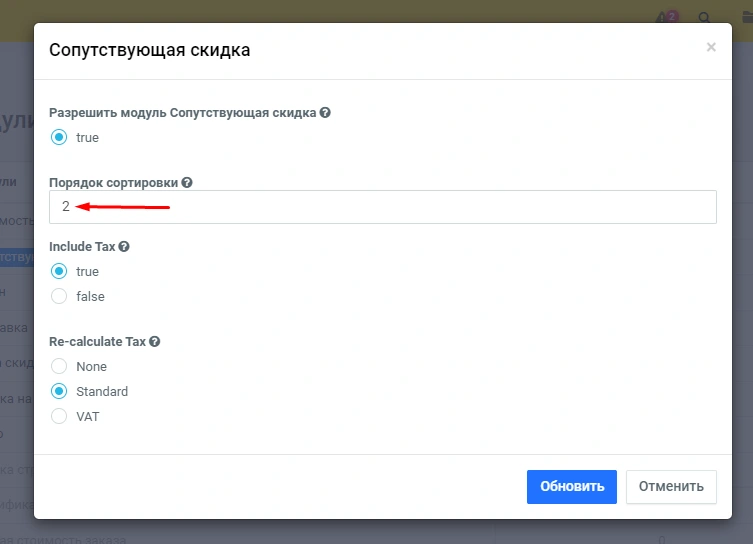Viewport: 753px width, 544px height.
Task: Click the red notification badge showing 2
Action: (x=672, y=15)
